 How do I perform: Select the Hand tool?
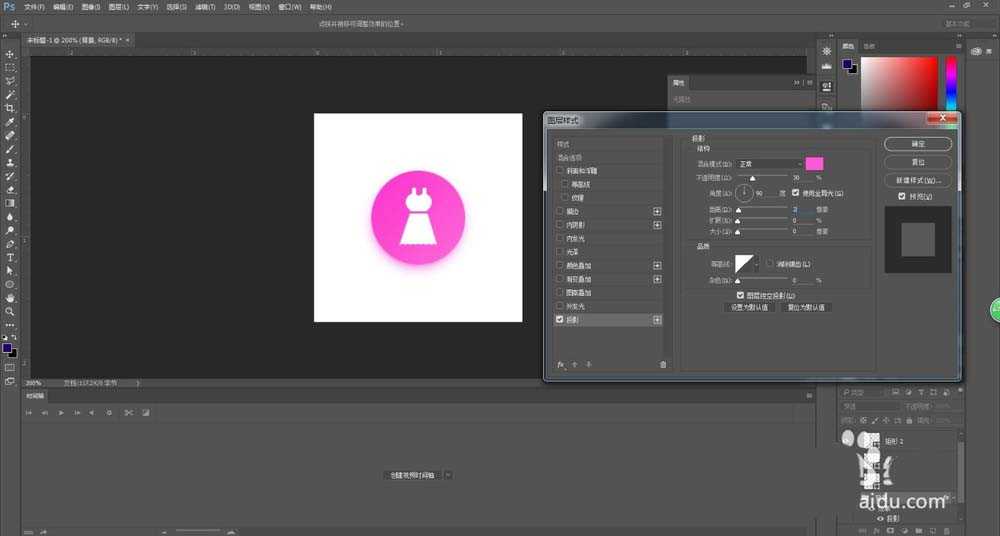coord(10,298)
